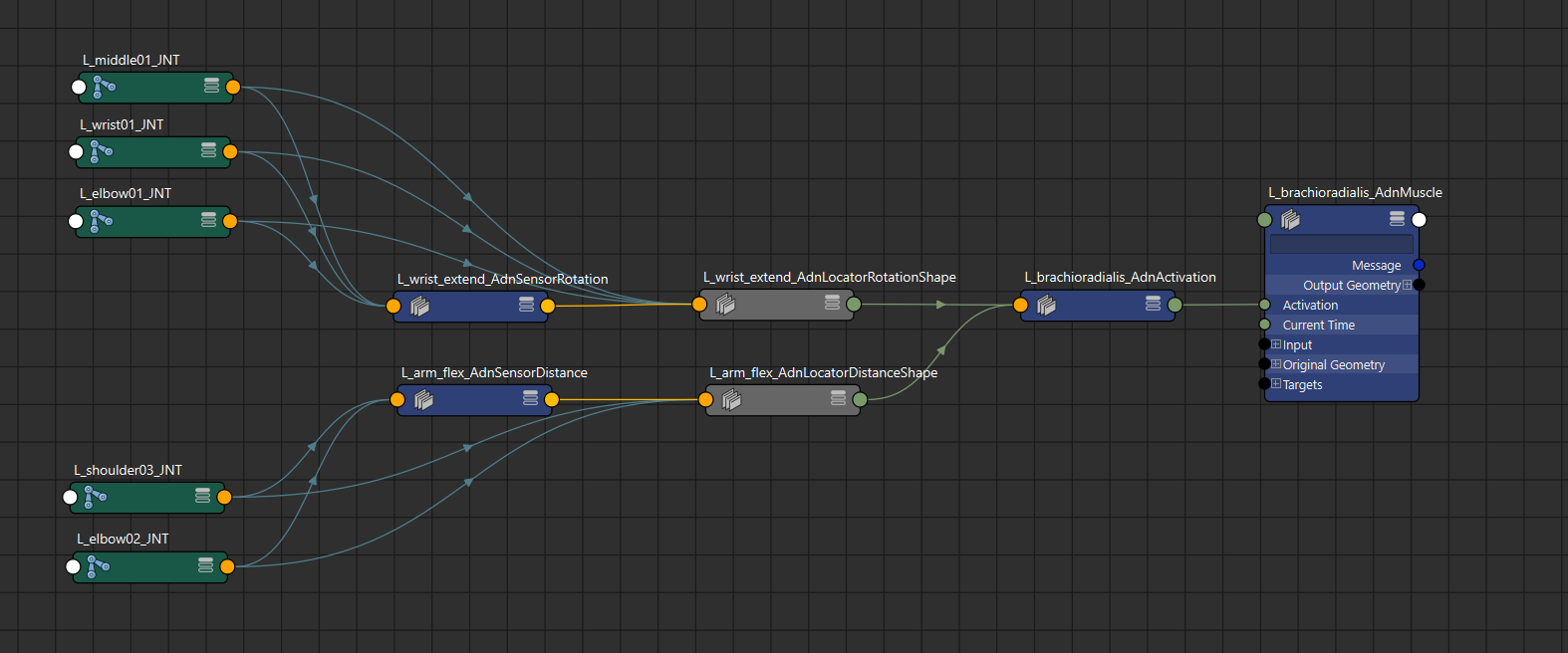Click the joint icon on L_elbow02_JNT node
The width and height of the screenshot is (1568, 653).
[x=98, y=567]
